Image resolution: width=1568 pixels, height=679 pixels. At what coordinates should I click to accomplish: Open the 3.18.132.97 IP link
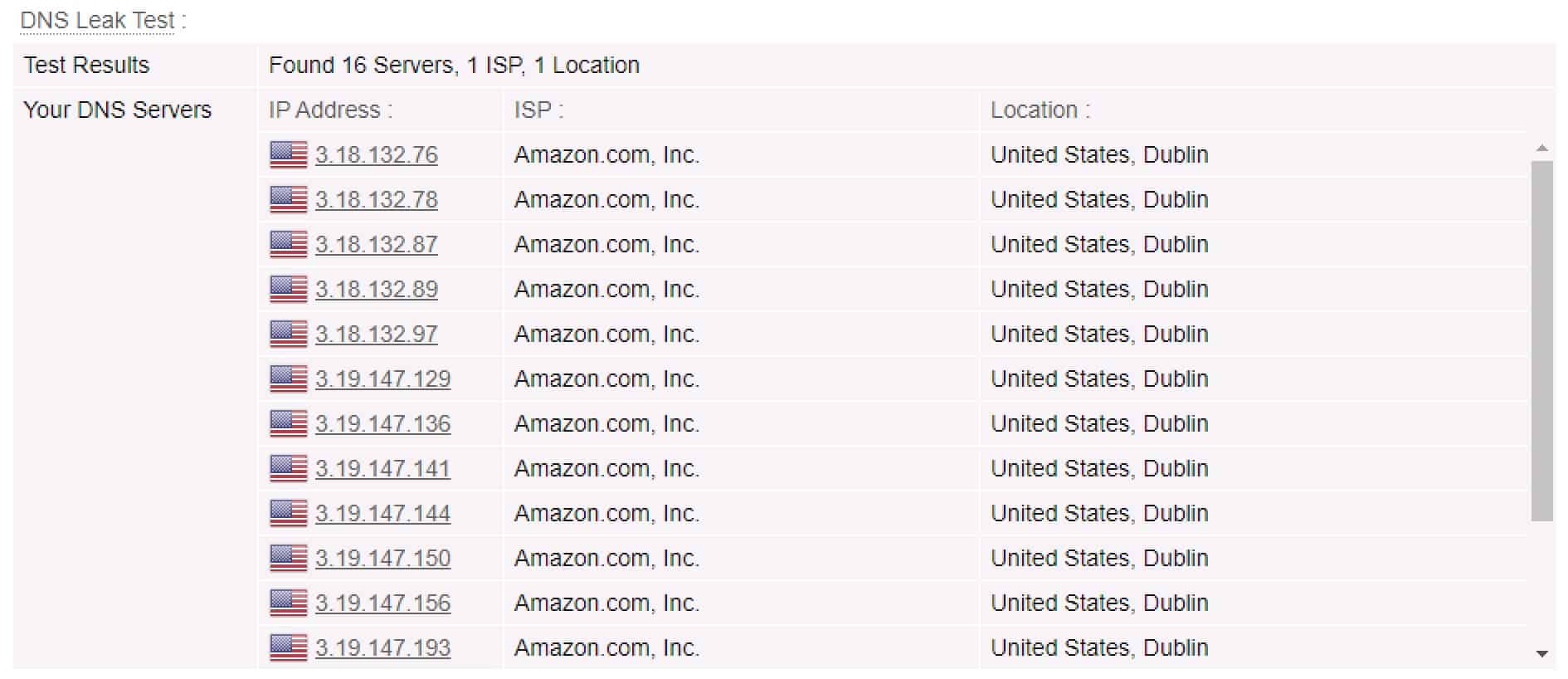click(x=377, y=335)
